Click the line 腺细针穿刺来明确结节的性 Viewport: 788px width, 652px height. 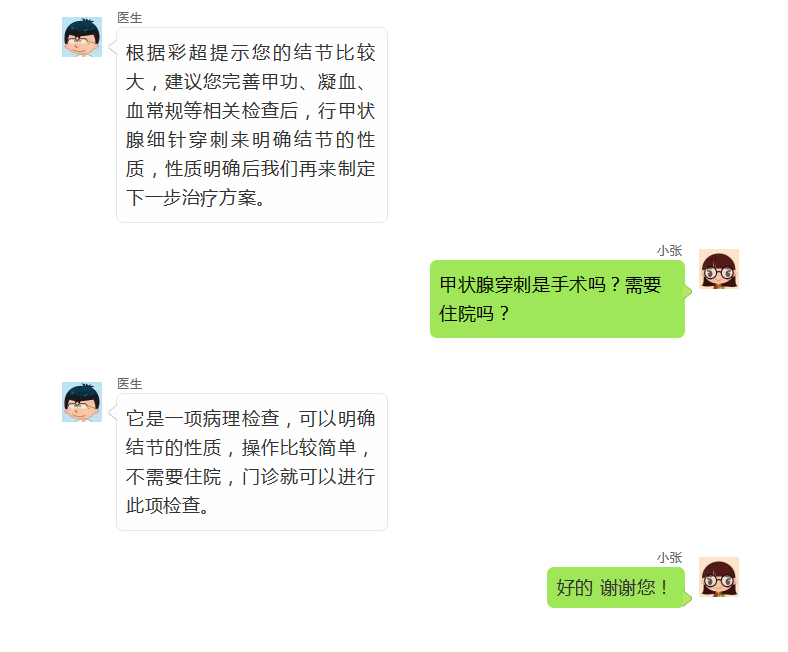click(x=250, y=140)
